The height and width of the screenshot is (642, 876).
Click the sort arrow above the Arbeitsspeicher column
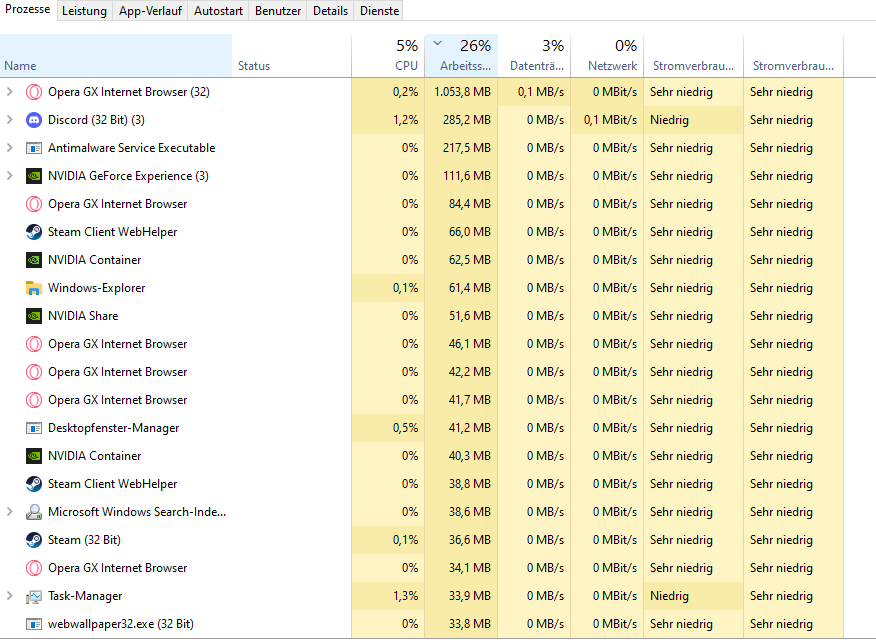pos(438,43)
